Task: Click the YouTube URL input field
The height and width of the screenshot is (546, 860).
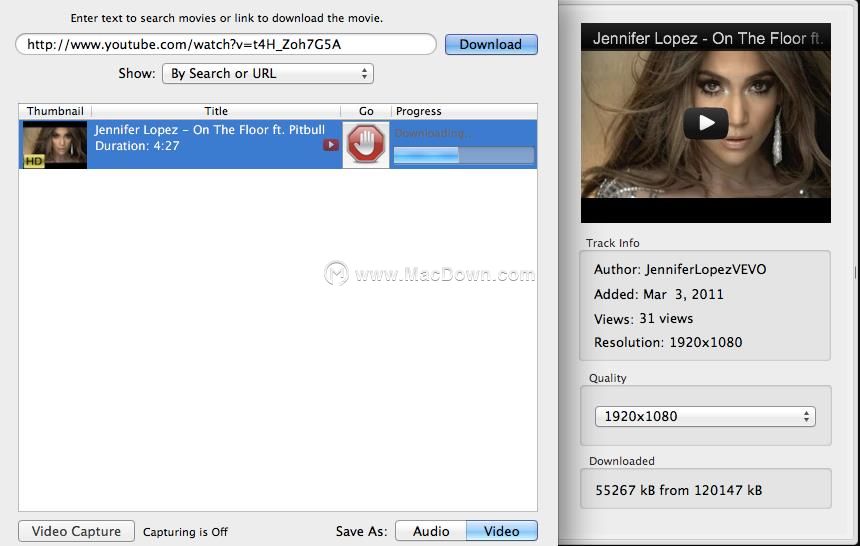Action: pyautogui.click(x=226, y=44)
